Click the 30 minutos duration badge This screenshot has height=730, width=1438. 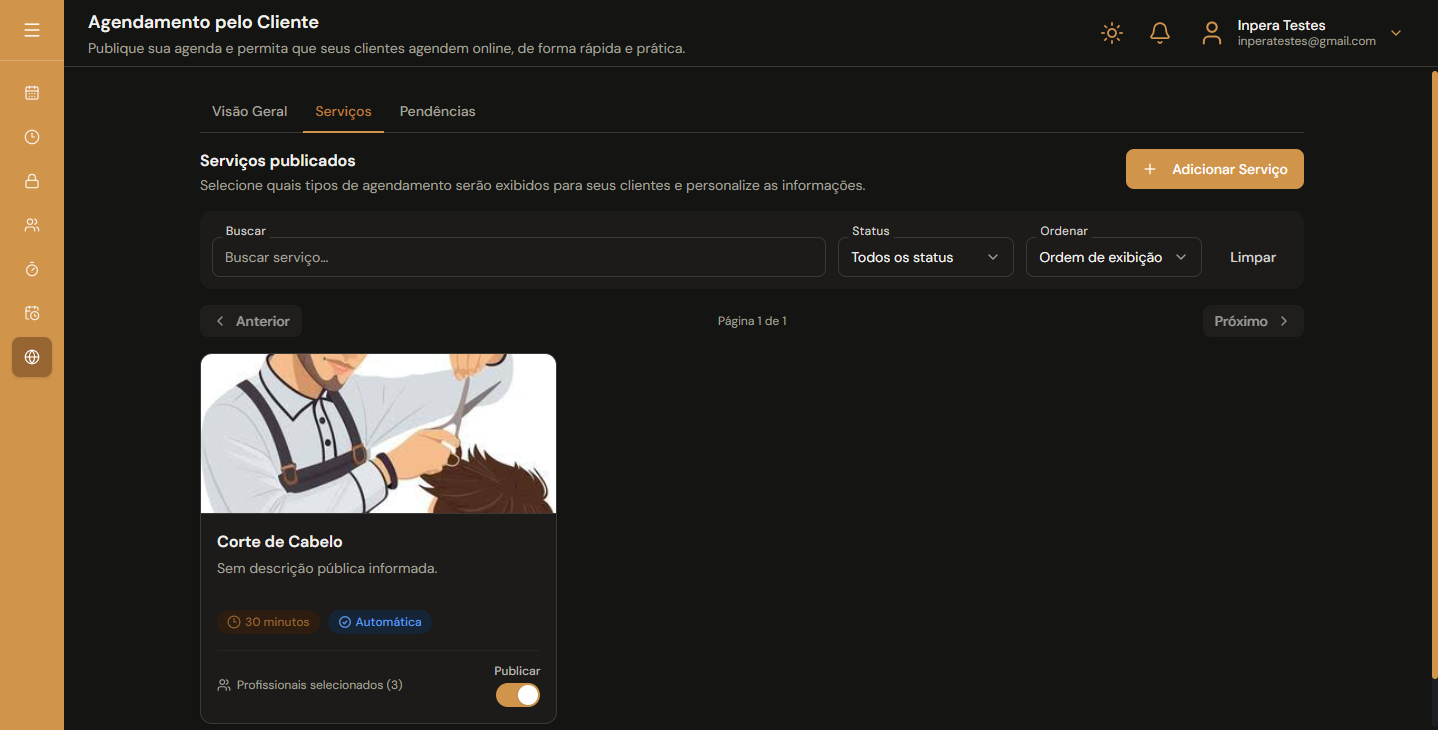pyautogui.click(x=268, y=622)
